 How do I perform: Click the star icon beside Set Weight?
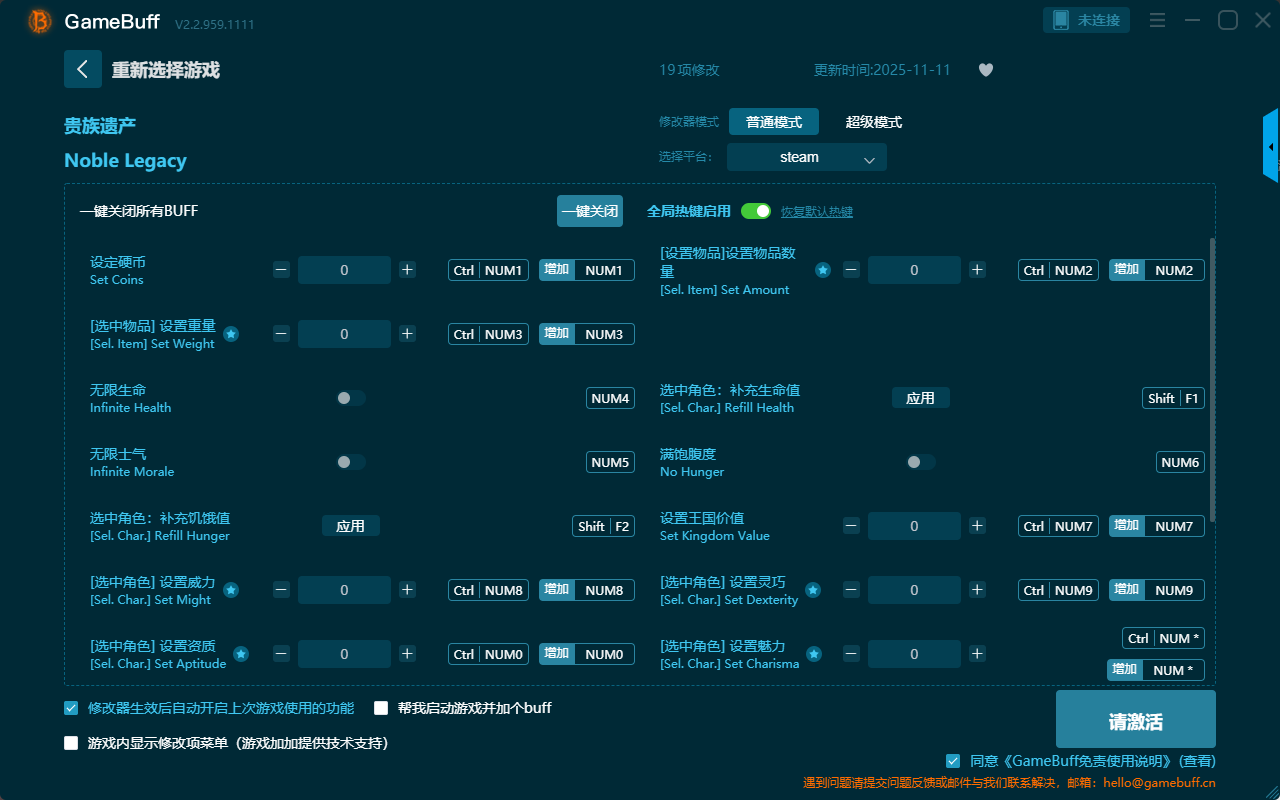(x=231, y=334)
